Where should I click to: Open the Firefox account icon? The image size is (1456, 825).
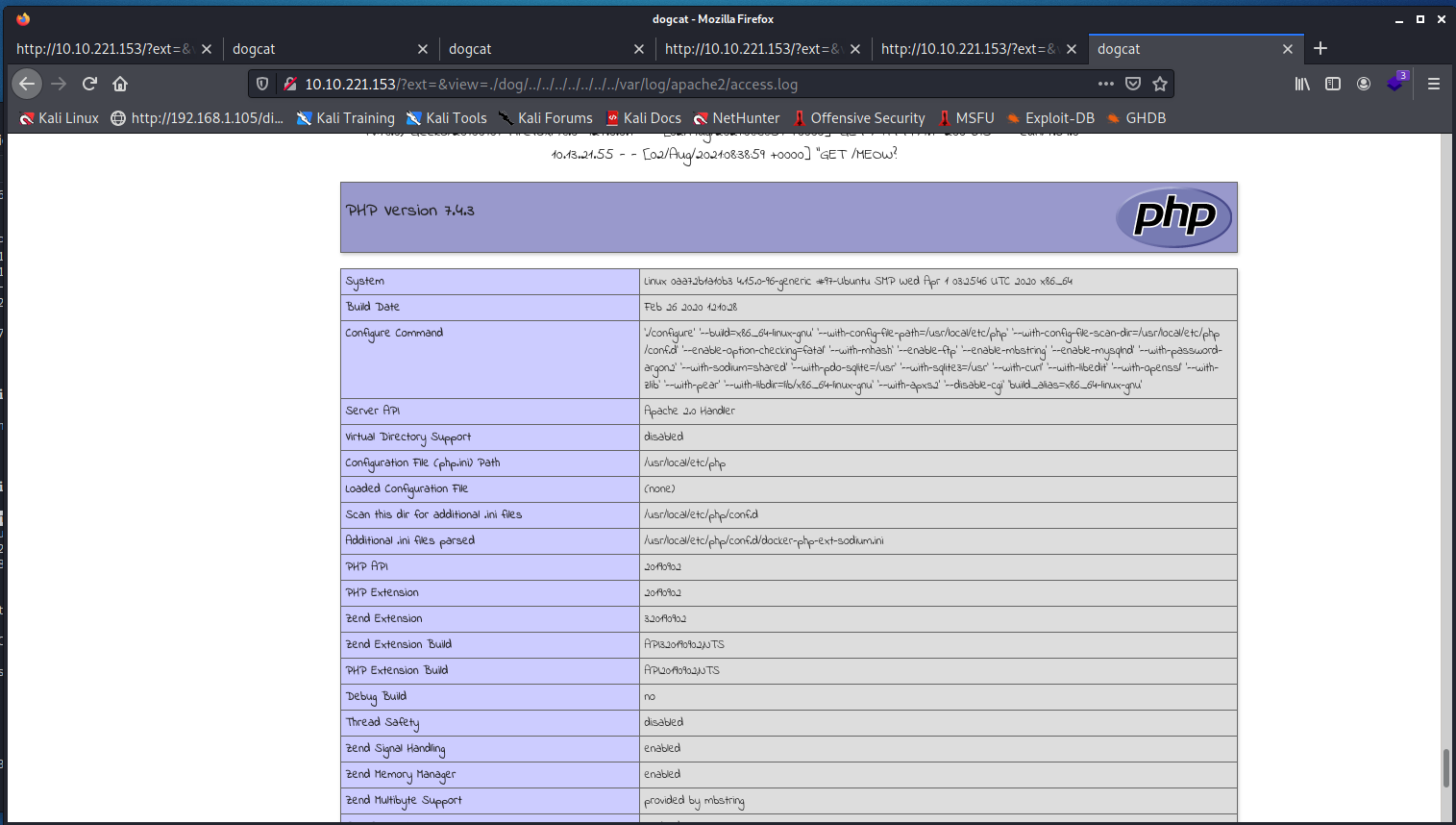click(1364, 84)
